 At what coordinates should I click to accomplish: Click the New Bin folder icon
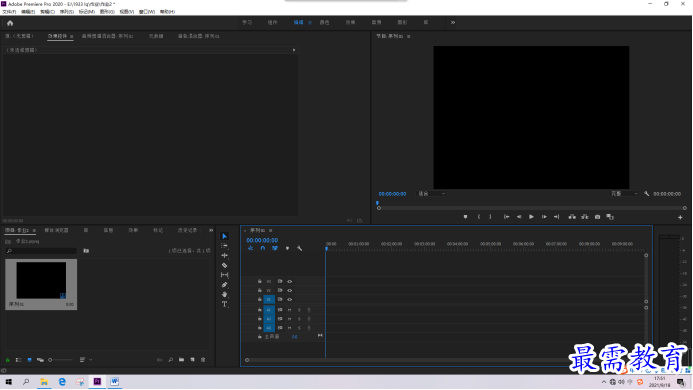point(182,360)
